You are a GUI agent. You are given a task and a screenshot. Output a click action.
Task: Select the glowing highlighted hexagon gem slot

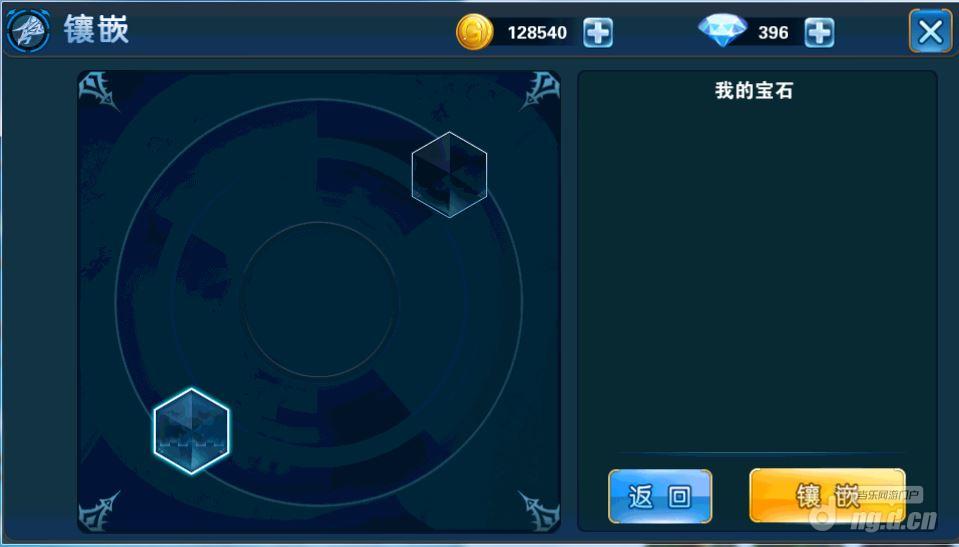point(191,431)
